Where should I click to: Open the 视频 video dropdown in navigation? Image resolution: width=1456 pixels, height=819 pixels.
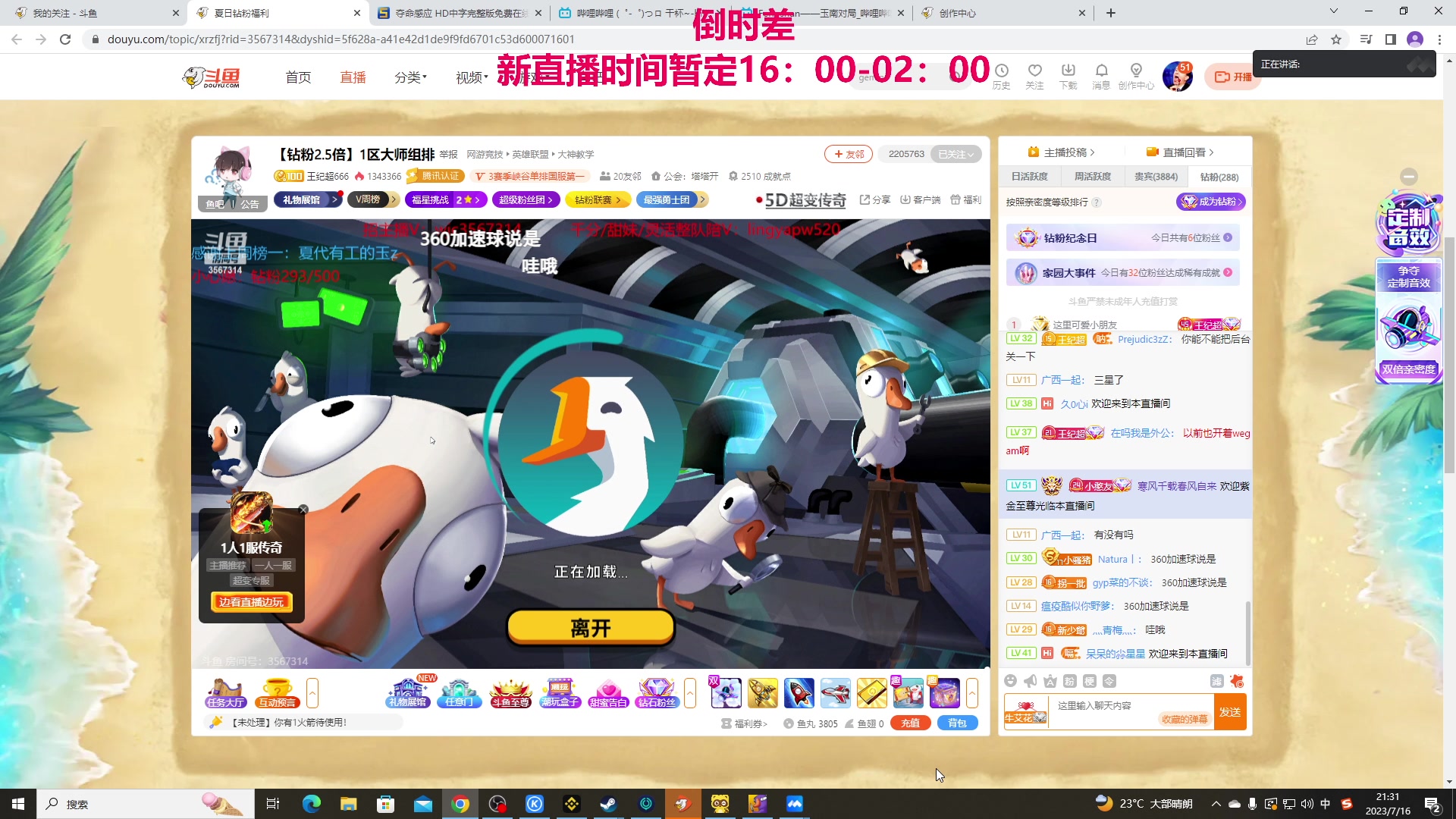tap(472, 77)
